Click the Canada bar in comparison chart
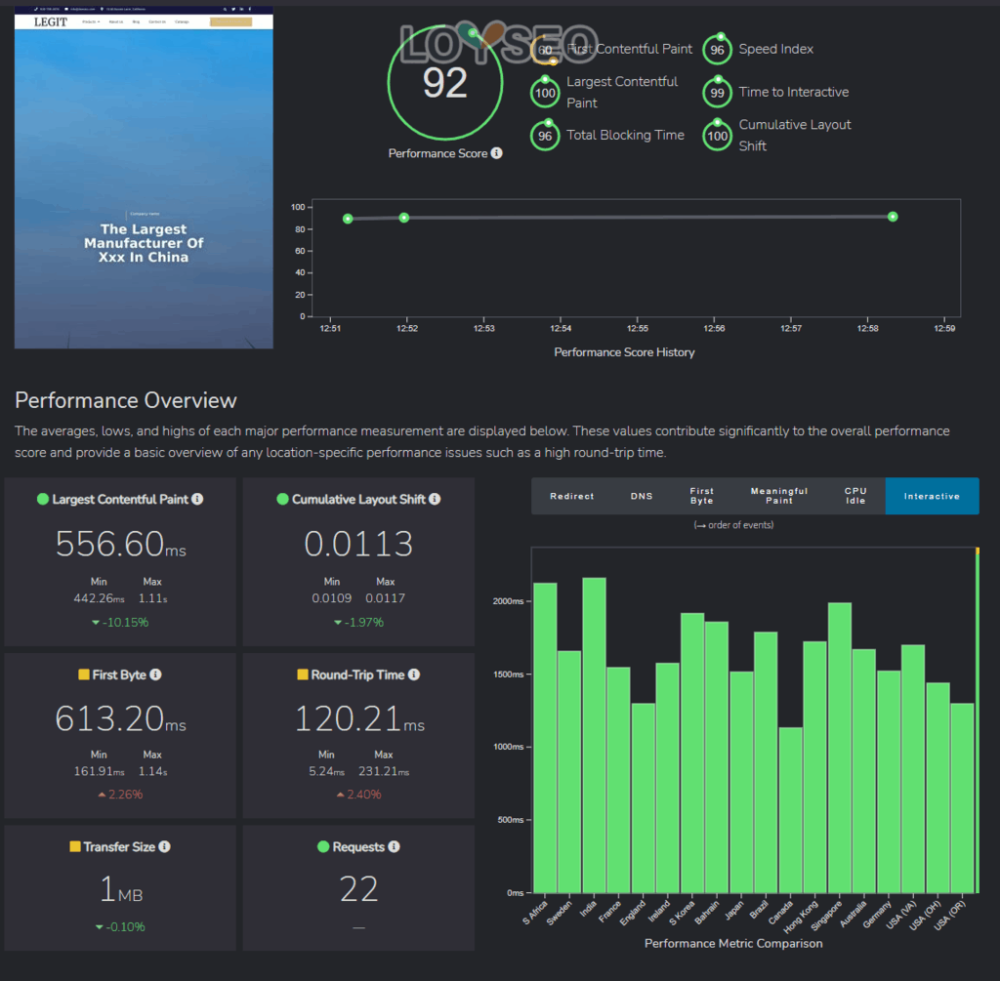 point(791,810)
